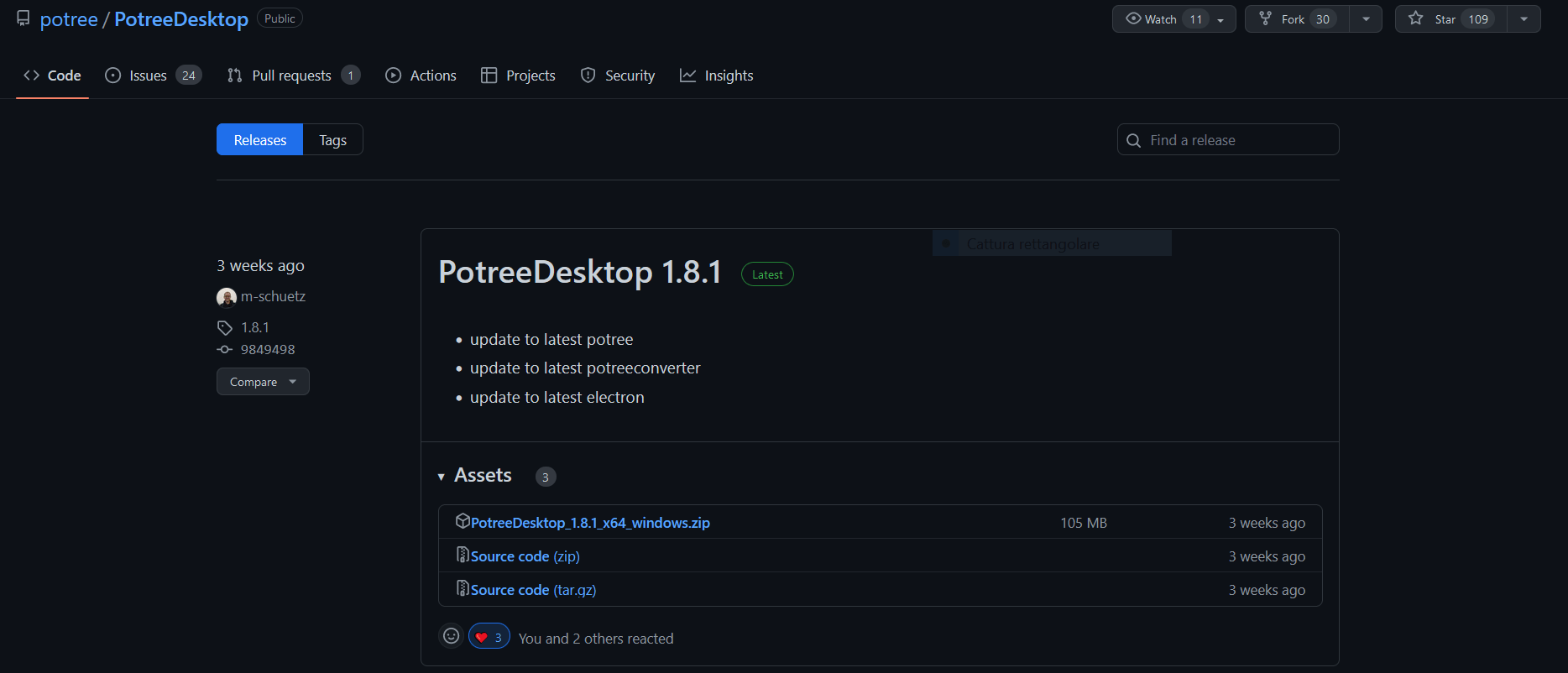Open the Compare dropdown
This screenshot has height=673, width=1568.
263,382
